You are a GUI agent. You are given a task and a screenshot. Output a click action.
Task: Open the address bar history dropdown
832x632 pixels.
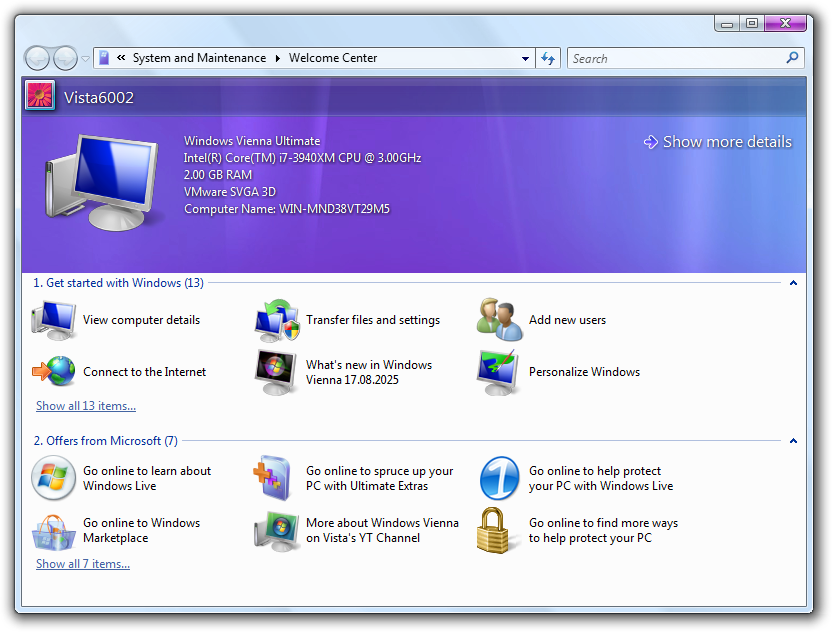tap(526, 59)
